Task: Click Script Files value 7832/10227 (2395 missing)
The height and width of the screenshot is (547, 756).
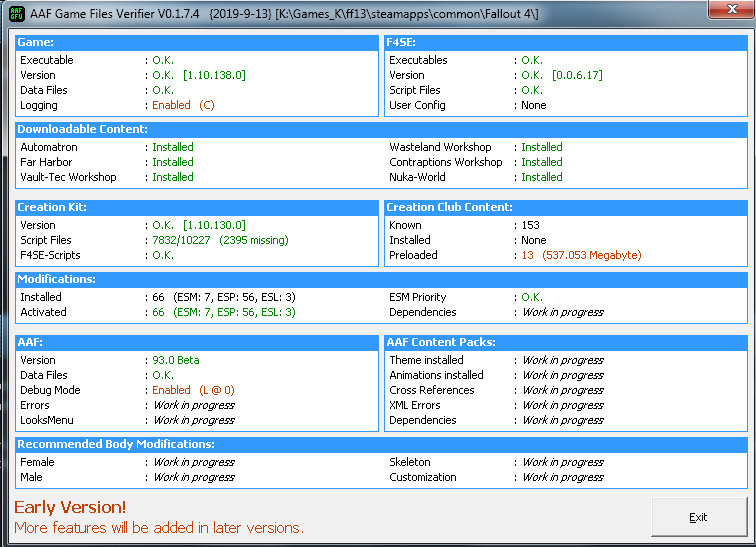Action: pos(220,240)
